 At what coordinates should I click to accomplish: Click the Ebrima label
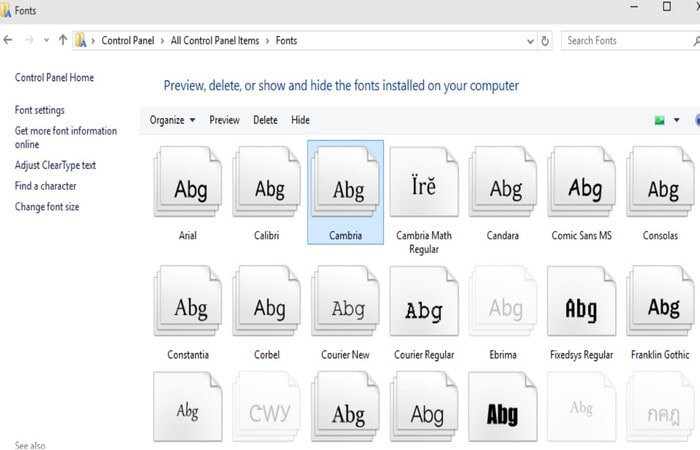(x=503, y=355)
